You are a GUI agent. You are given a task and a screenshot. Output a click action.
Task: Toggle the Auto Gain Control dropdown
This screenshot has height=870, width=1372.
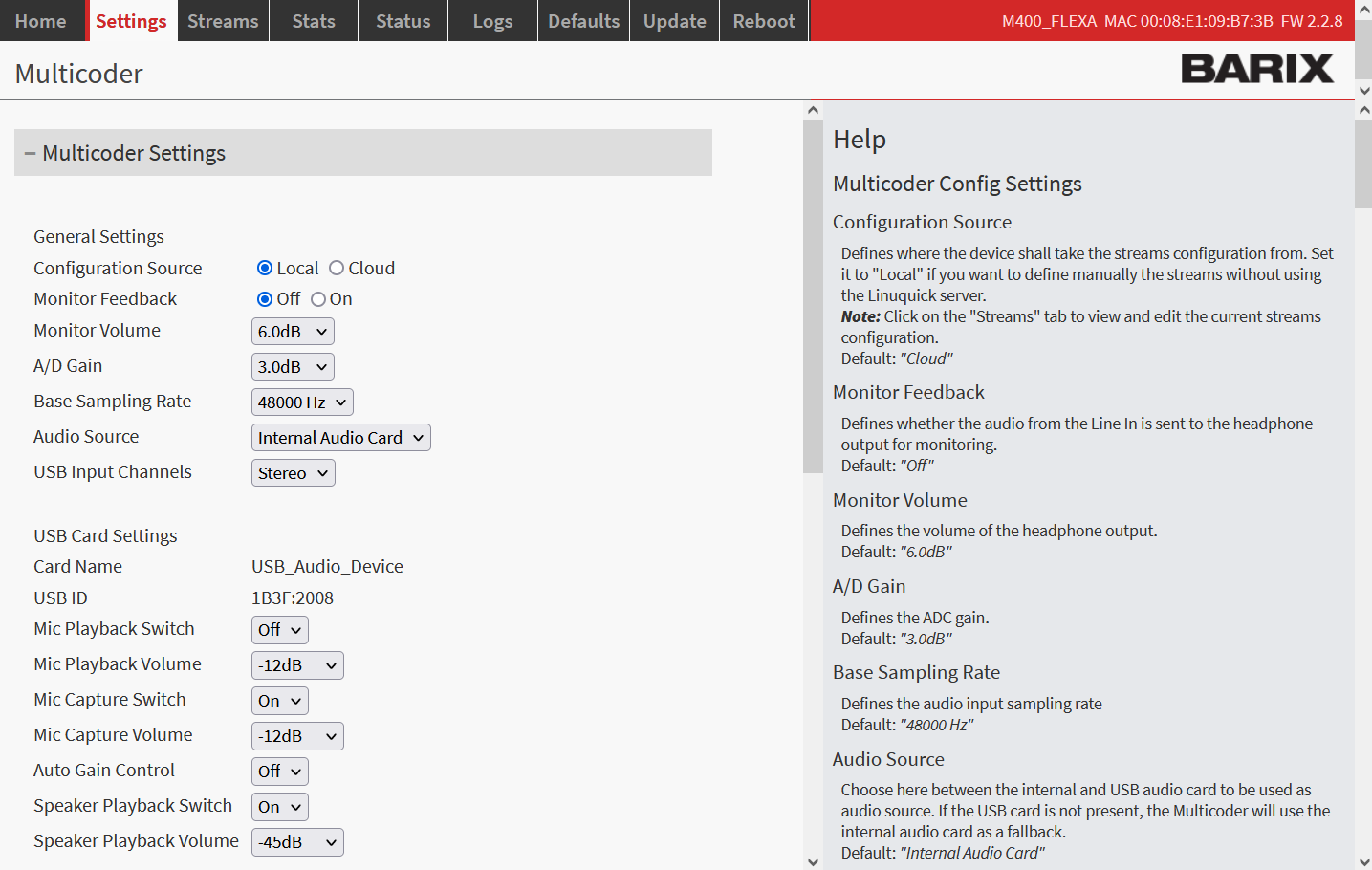point(279,772)
